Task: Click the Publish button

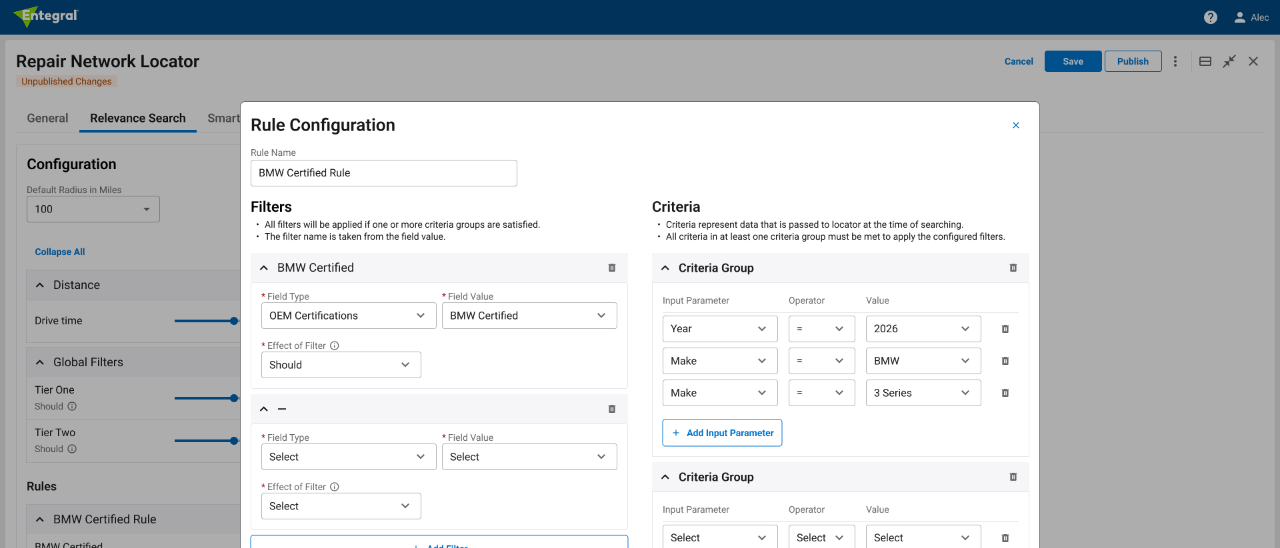Action: click(x=1133, y=61)
